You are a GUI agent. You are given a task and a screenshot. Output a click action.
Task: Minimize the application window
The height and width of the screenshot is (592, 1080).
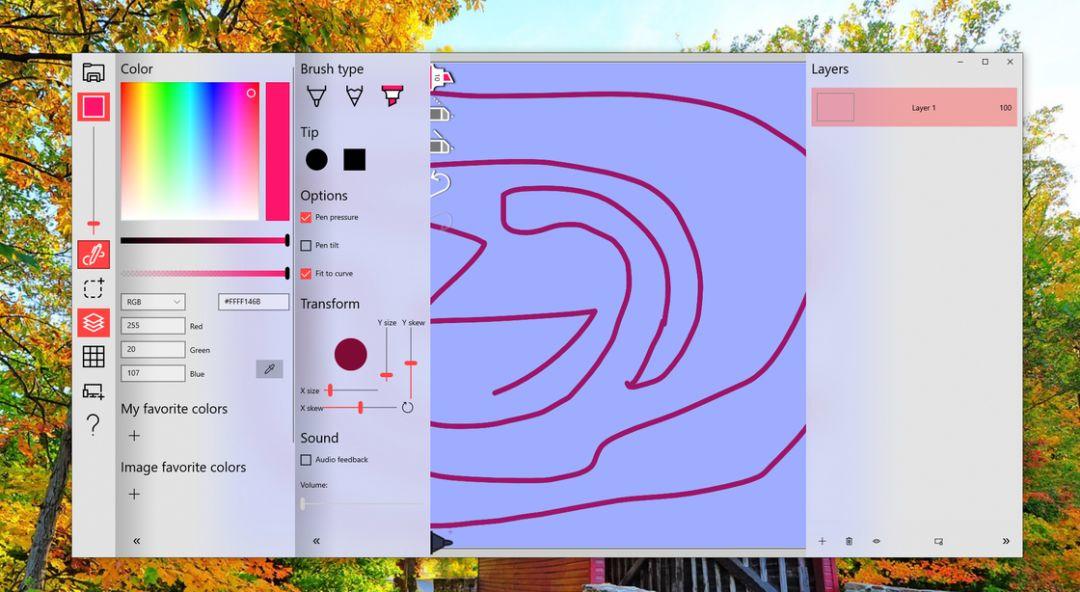961,62
